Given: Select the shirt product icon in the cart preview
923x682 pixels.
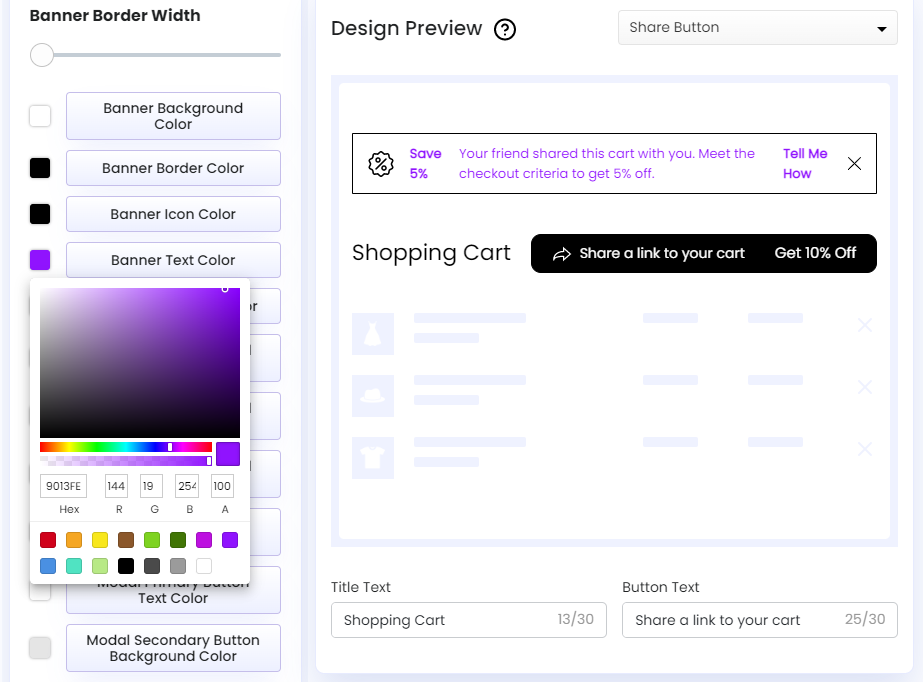Looking at the screenshot, I should [372, 458].
